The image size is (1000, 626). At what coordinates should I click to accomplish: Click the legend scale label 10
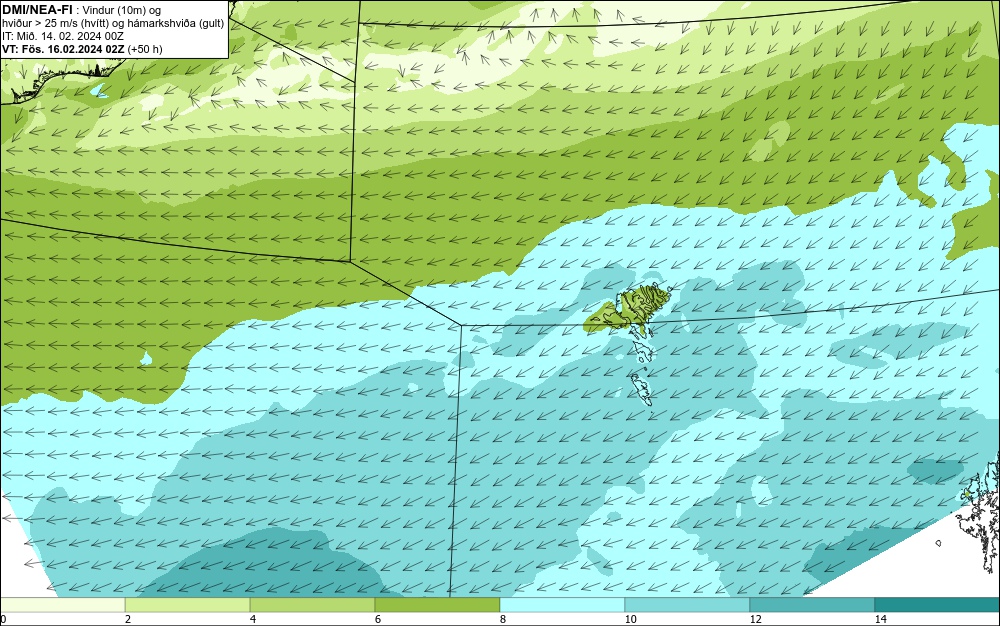(x=631, y=619)
